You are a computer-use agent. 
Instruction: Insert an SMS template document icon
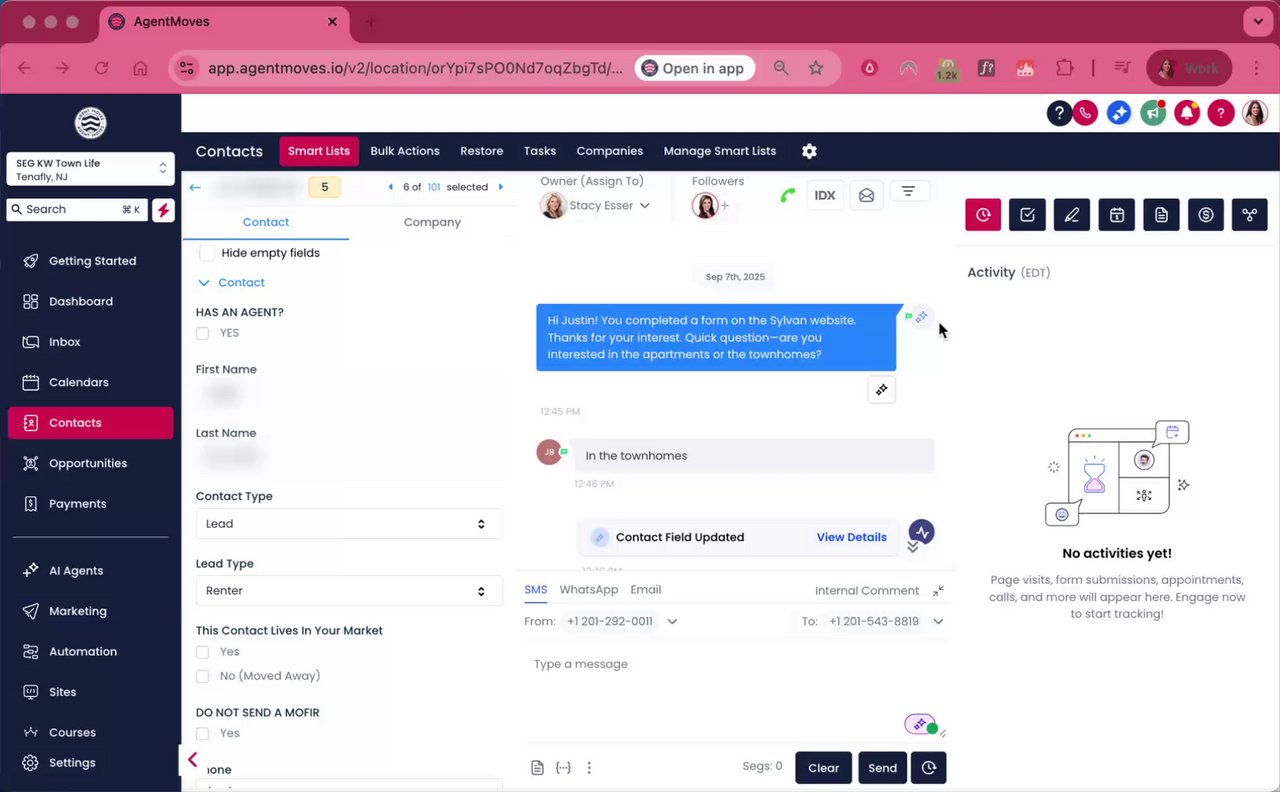pyautogui.click(x=537, y=768)
